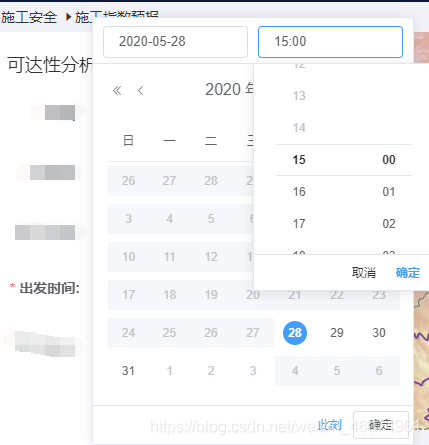Screen dimensions: 429x445
Task: Click the 此刻 (now) link
Action: click(x=330, y=425)
